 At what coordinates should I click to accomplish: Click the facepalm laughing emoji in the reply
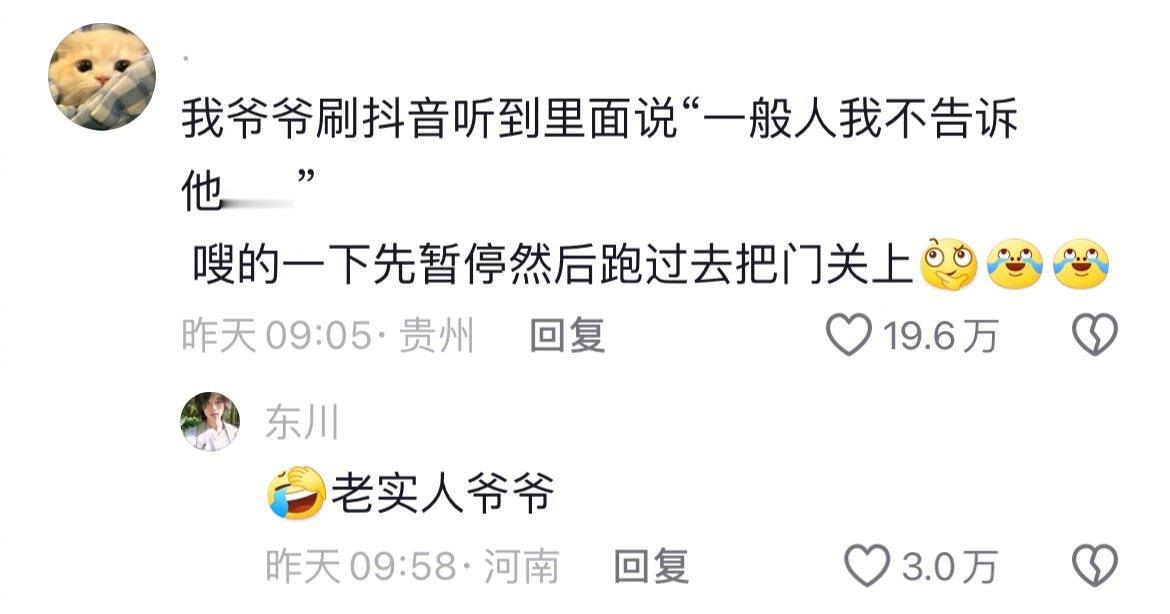pos(297,492)
